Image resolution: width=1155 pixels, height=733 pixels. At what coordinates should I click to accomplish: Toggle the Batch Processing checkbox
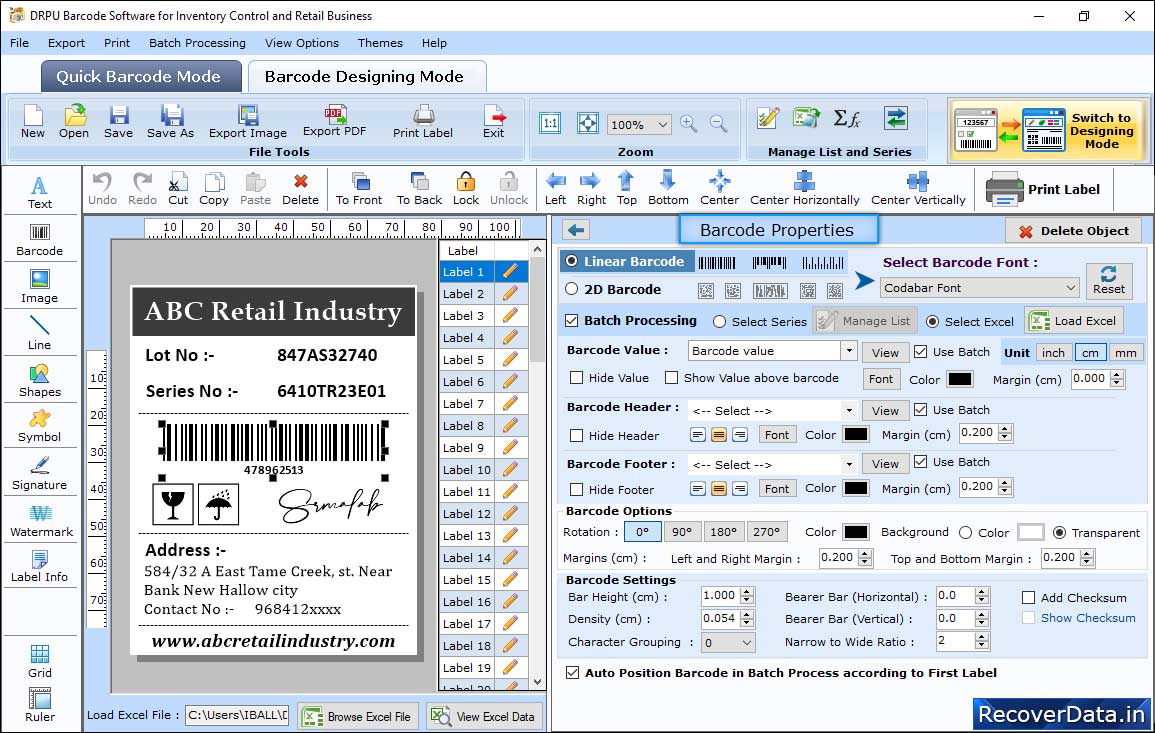pos(572,320)
